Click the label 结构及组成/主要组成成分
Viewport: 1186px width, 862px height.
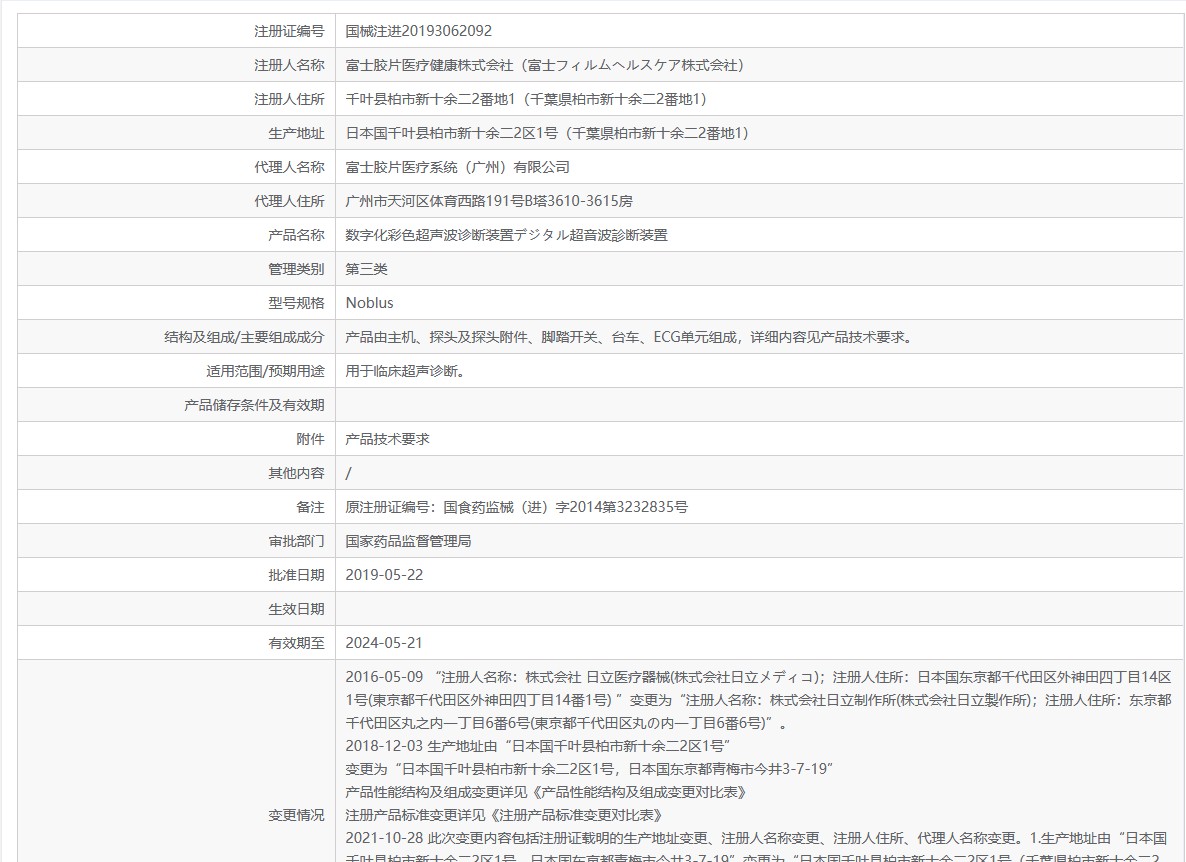click(x=244, y=337)
